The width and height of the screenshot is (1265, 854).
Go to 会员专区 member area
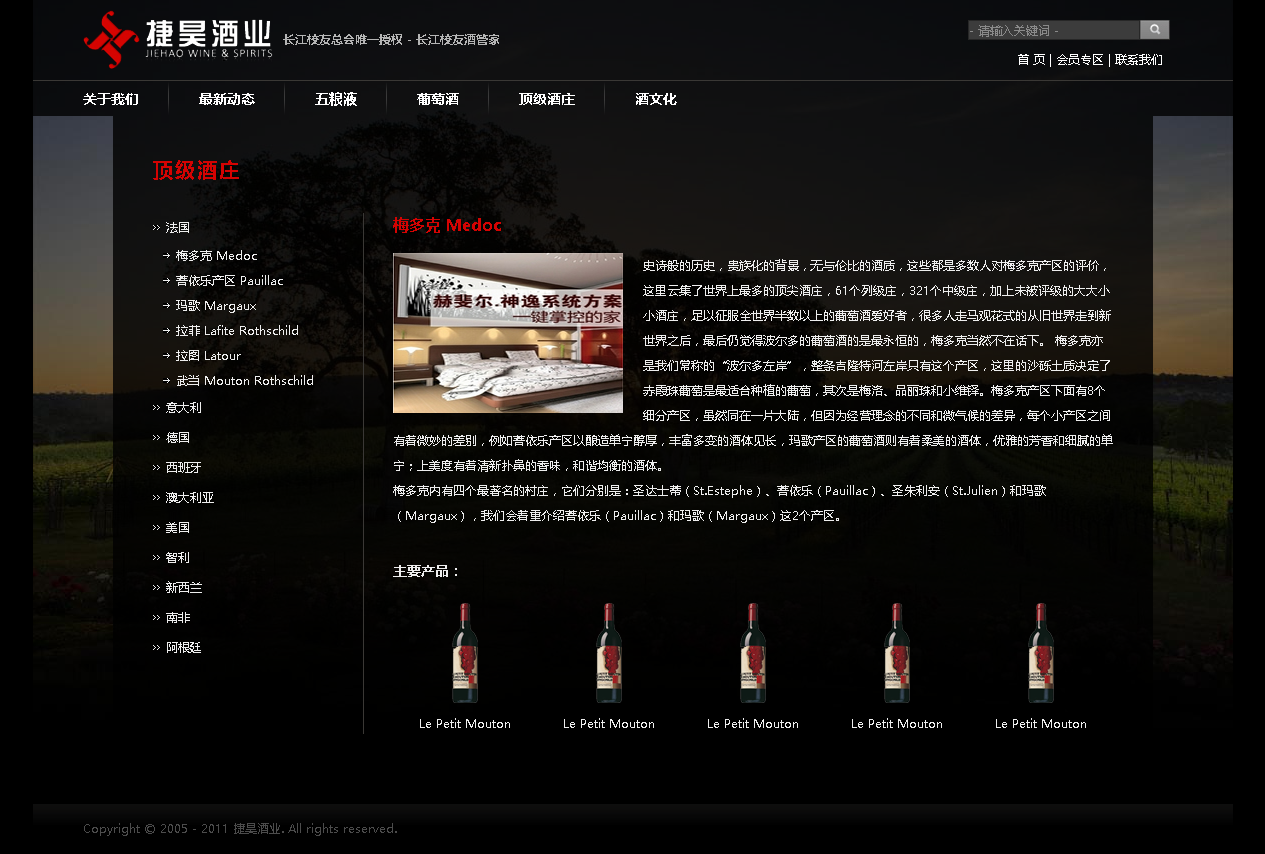(1080, 60)
